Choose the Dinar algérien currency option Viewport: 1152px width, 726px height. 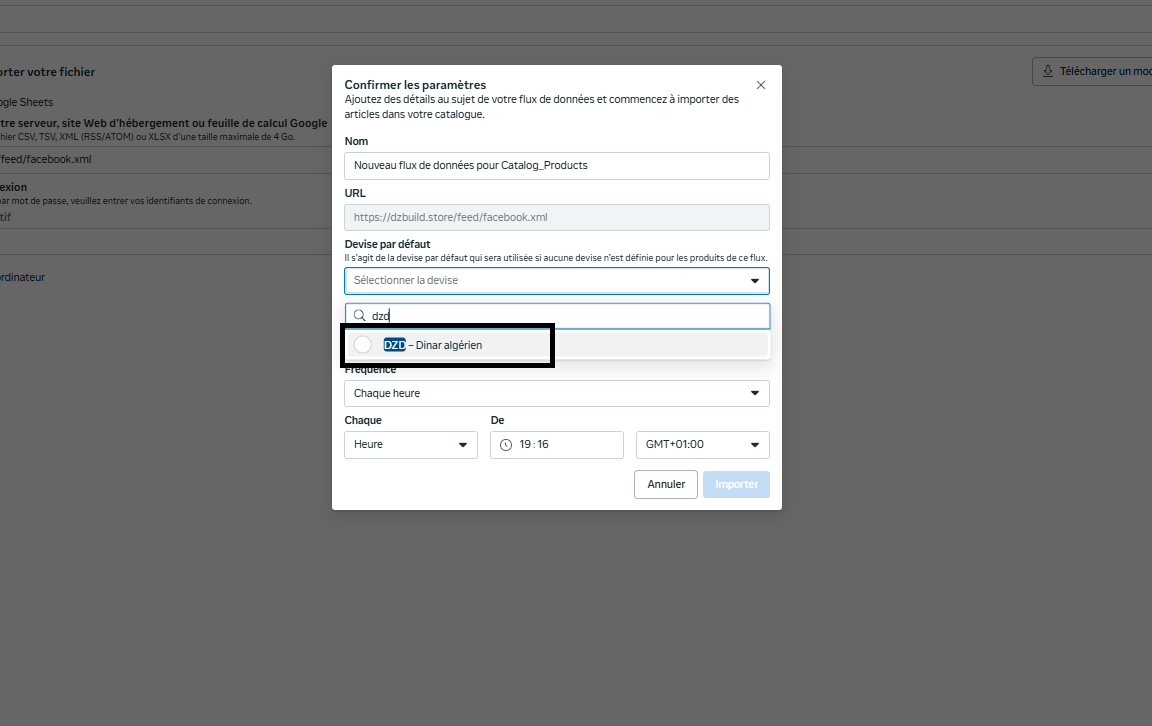446,345
